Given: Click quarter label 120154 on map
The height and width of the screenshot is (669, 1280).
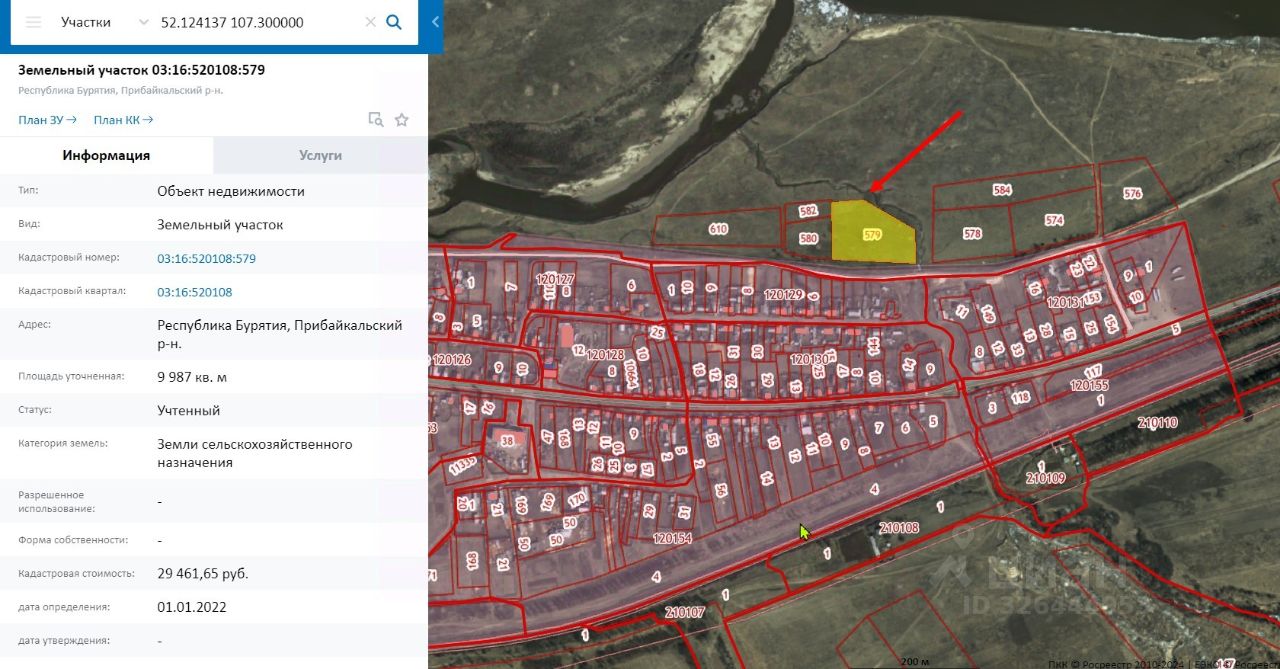Looking at the screenshot, I should point(672,538).
